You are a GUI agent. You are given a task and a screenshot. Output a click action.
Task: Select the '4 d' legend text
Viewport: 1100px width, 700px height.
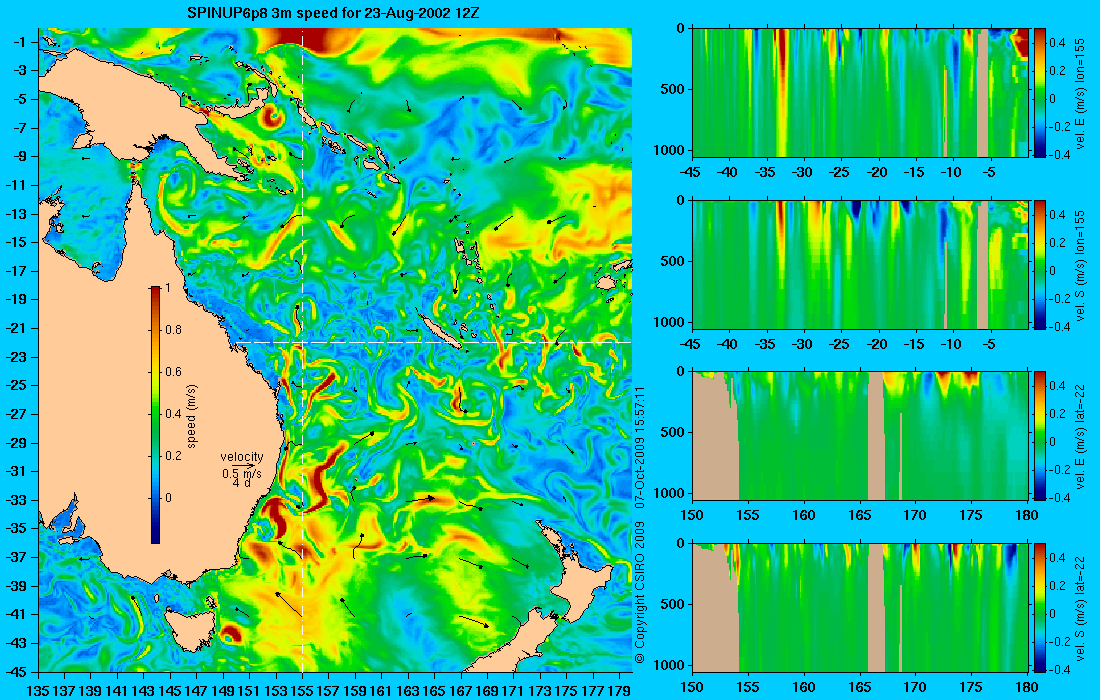tap(242, 483)
